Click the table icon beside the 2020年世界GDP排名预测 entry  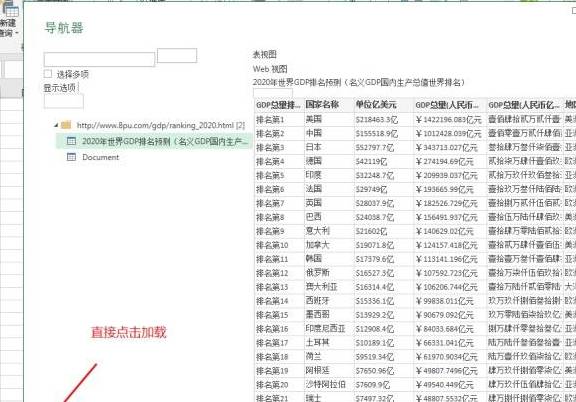(x=71, y=141)
